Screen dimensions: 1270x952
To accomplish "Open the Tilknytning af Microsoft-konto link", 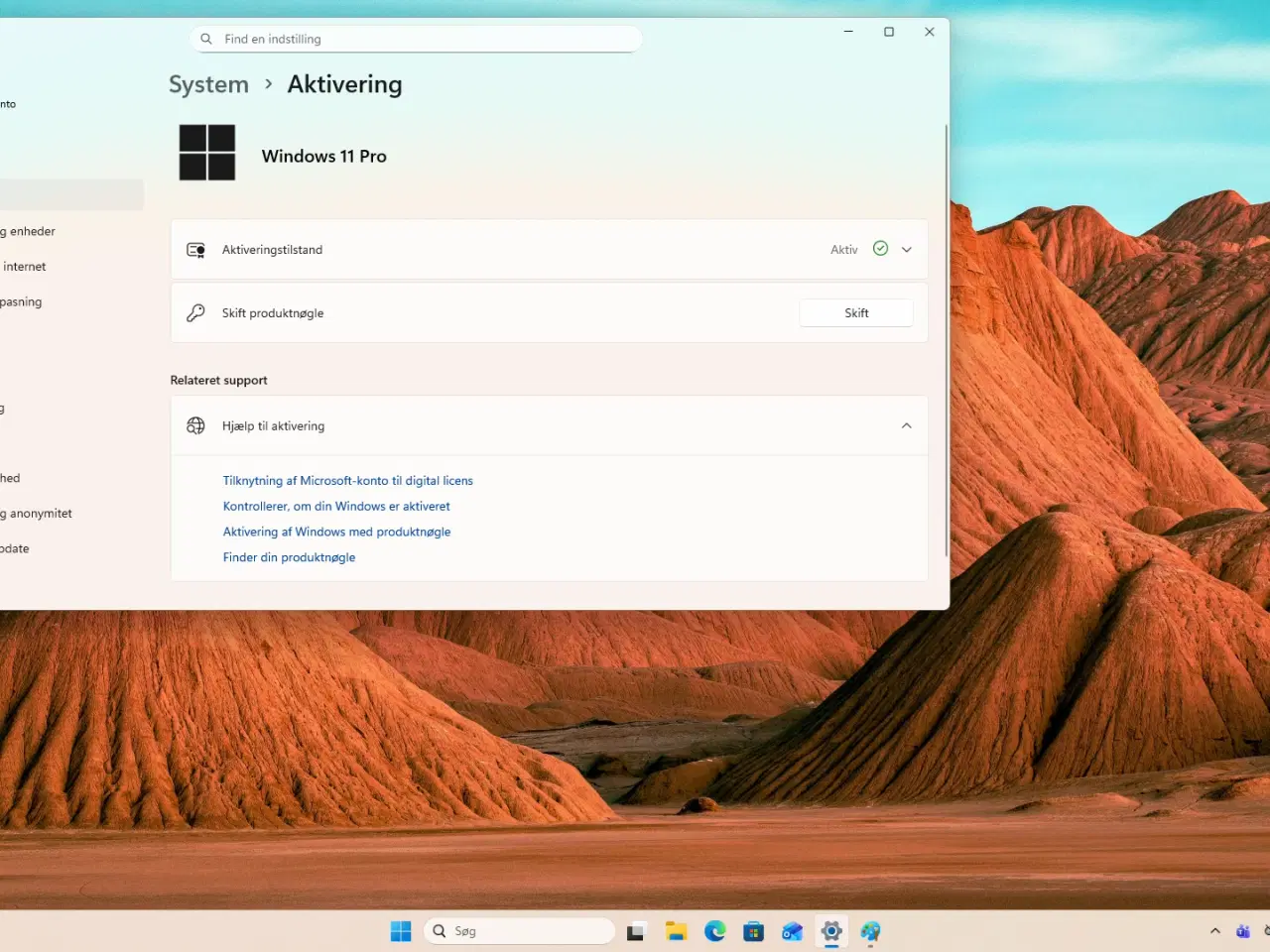I will coord(347,480).
